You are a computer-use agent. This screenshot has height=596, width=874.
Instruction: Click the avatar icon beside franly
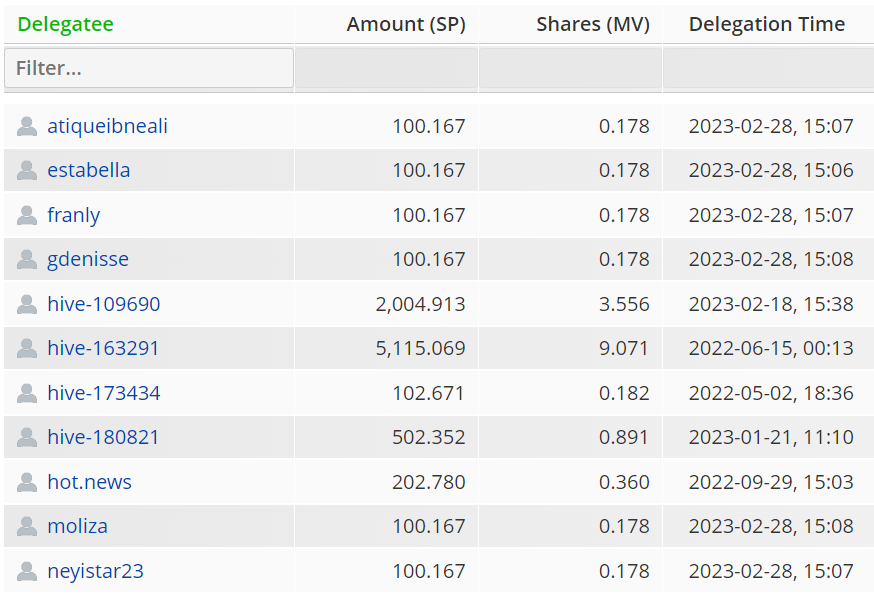click(x=27, y=215)
